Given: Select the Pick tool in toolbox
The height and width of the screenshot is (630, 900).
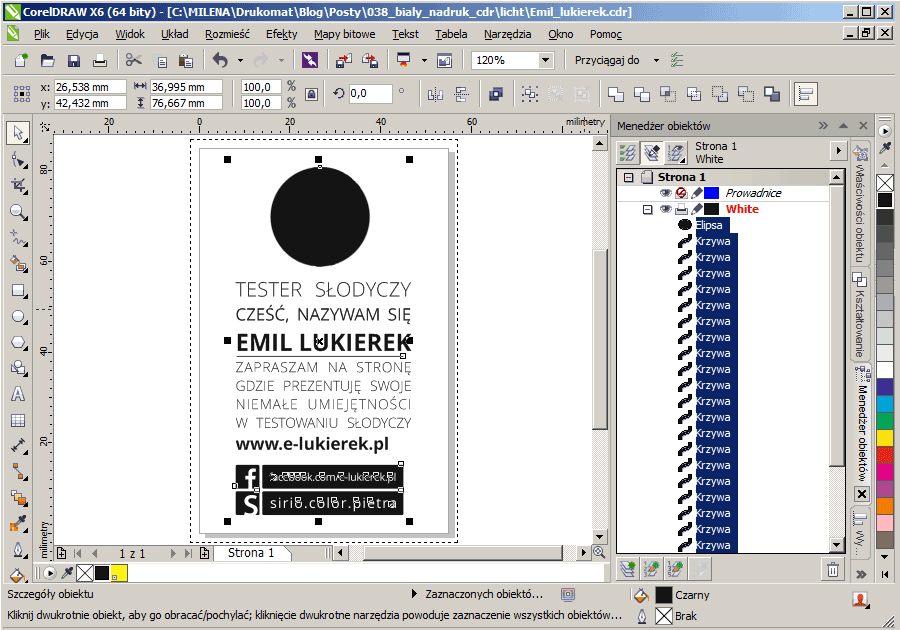Looking at the screenshot, I should point(18,133).
